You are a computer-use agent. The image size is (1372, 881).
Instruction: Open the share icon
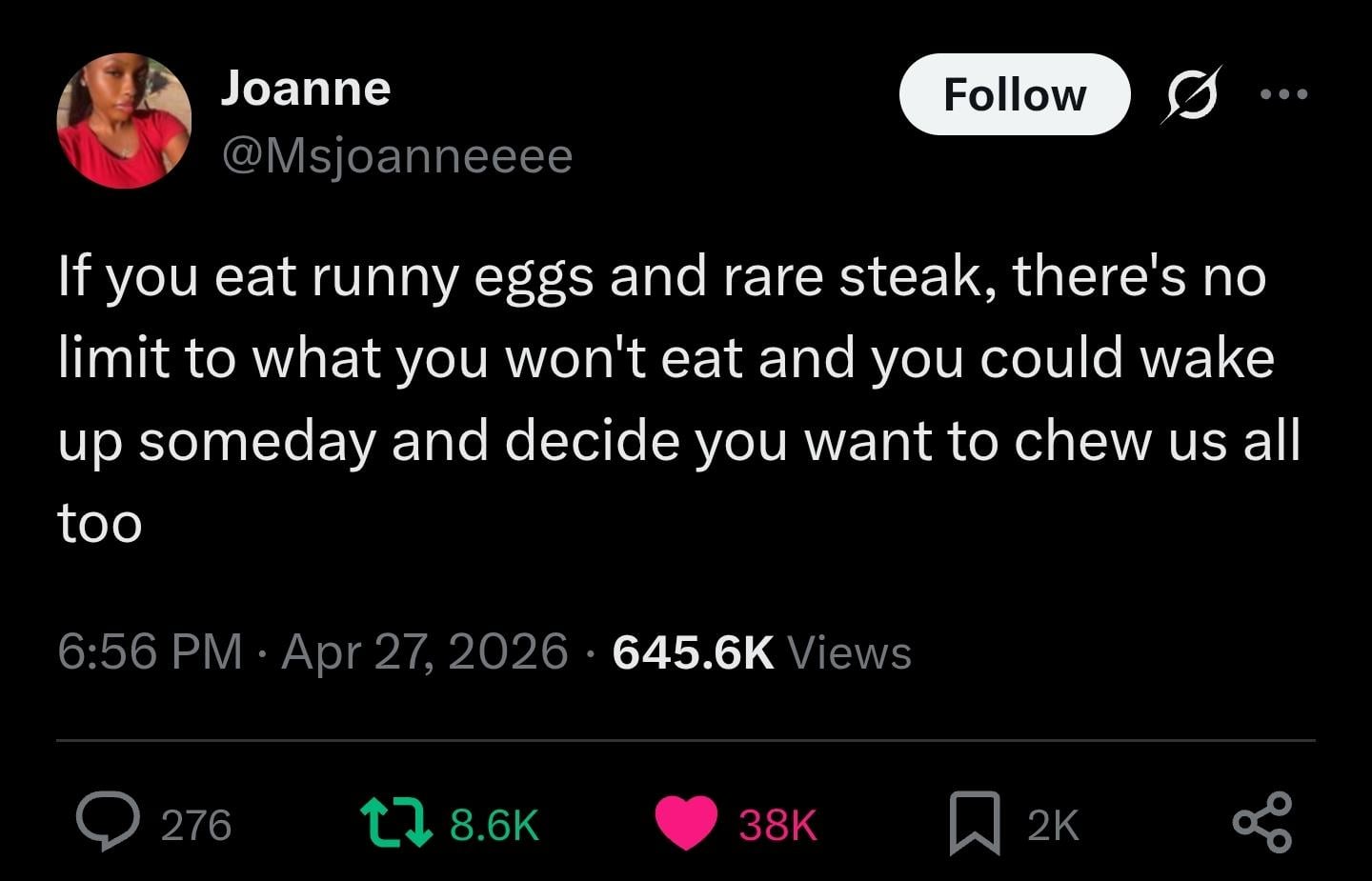coord(1262,822)
